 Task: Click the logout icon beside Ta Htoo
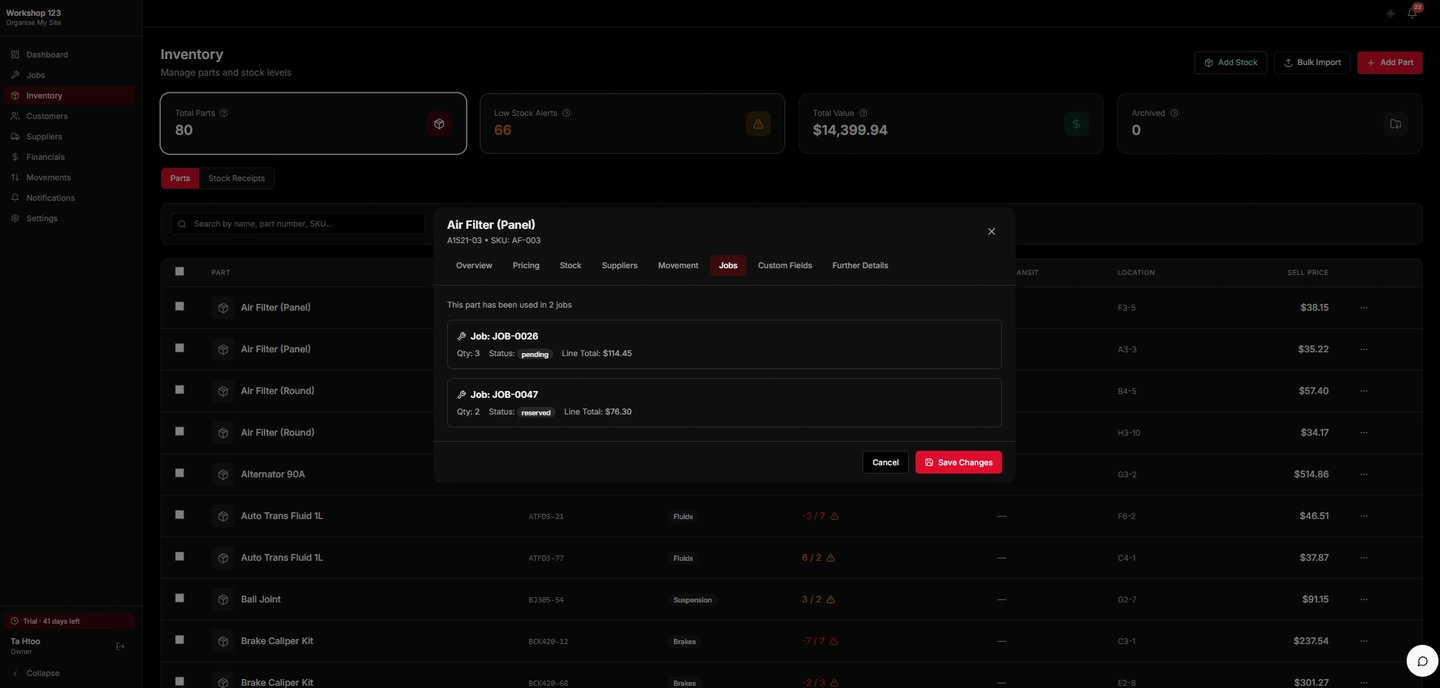[120, 646]
